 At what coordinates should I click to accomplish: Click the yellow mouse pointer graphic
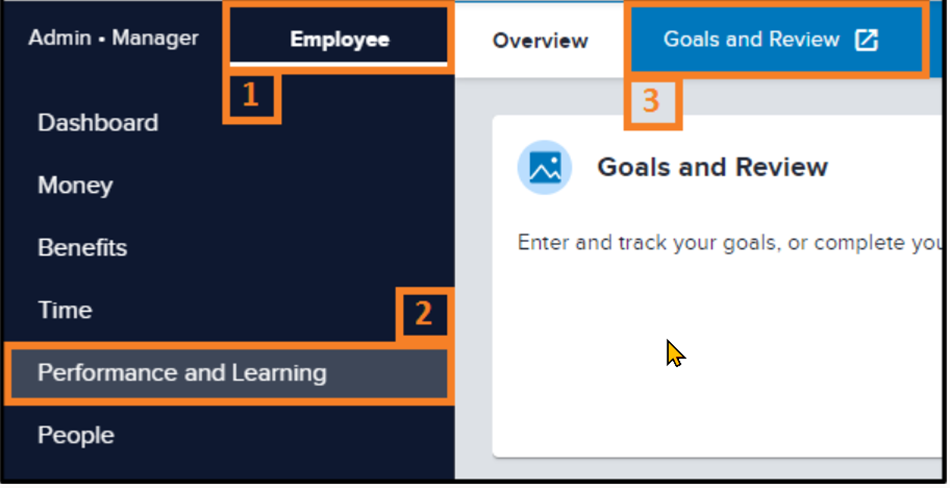pyautogui.click(x=676, y=353)
